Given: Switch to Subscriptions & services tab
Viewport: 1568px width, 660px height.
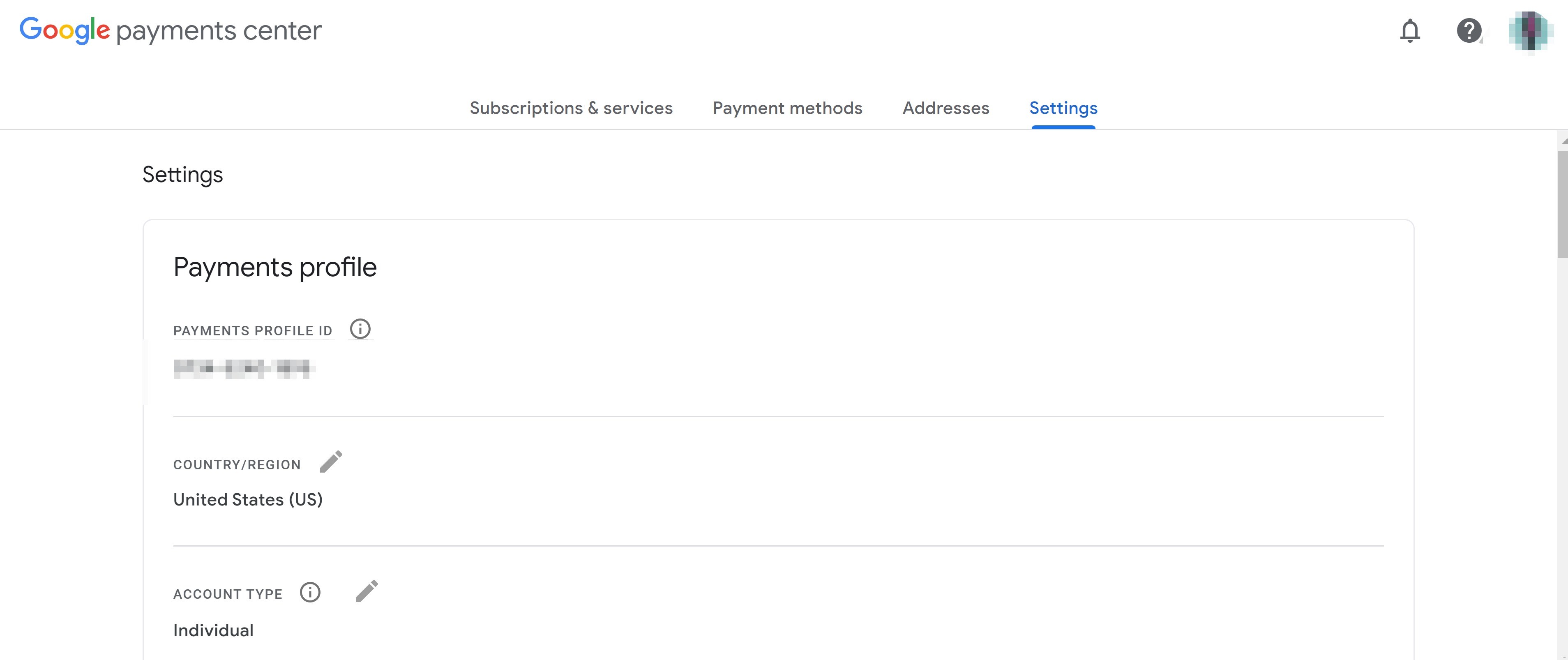Looking at the screenshot, I should pyautogui.click(x=571, y=108).
